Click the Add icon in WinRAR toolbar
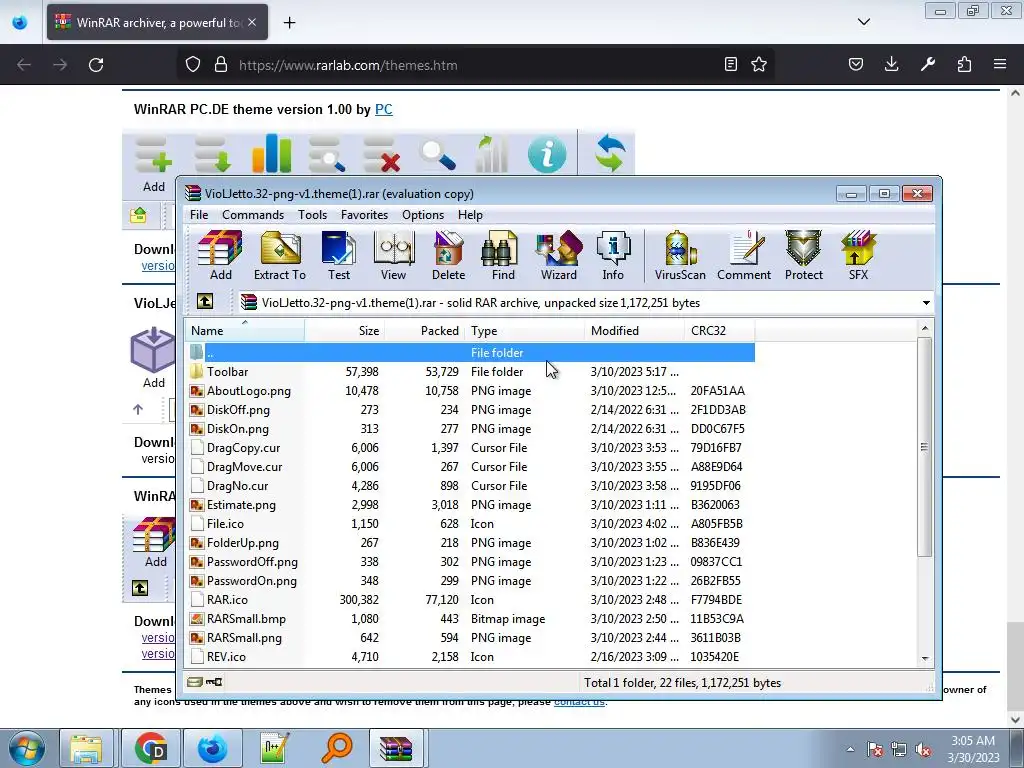The width and height of the screenshot is (1024, 768). pos(220,255)
